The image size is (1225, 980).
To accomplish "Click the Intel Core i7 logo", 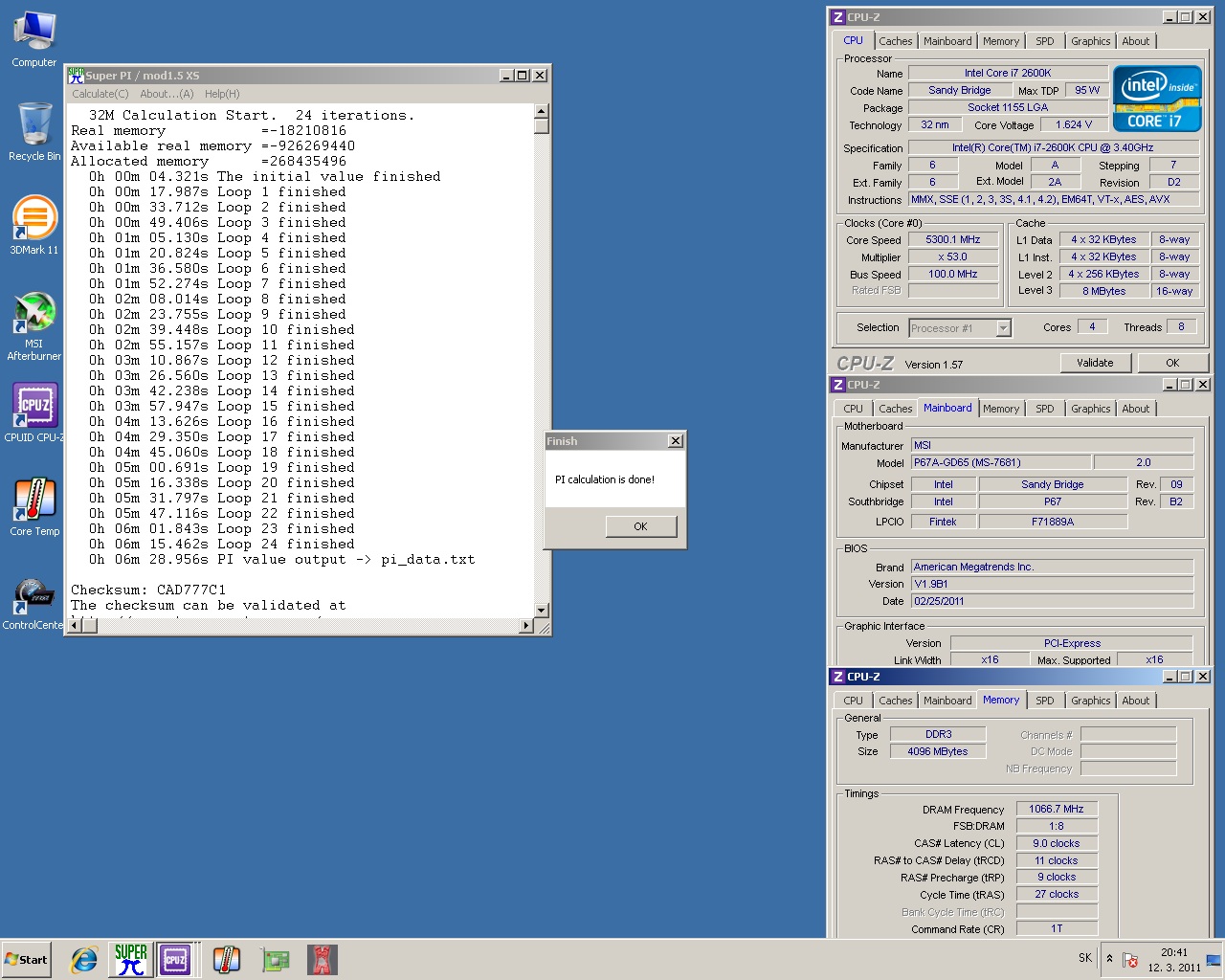I will point(1157,98).
